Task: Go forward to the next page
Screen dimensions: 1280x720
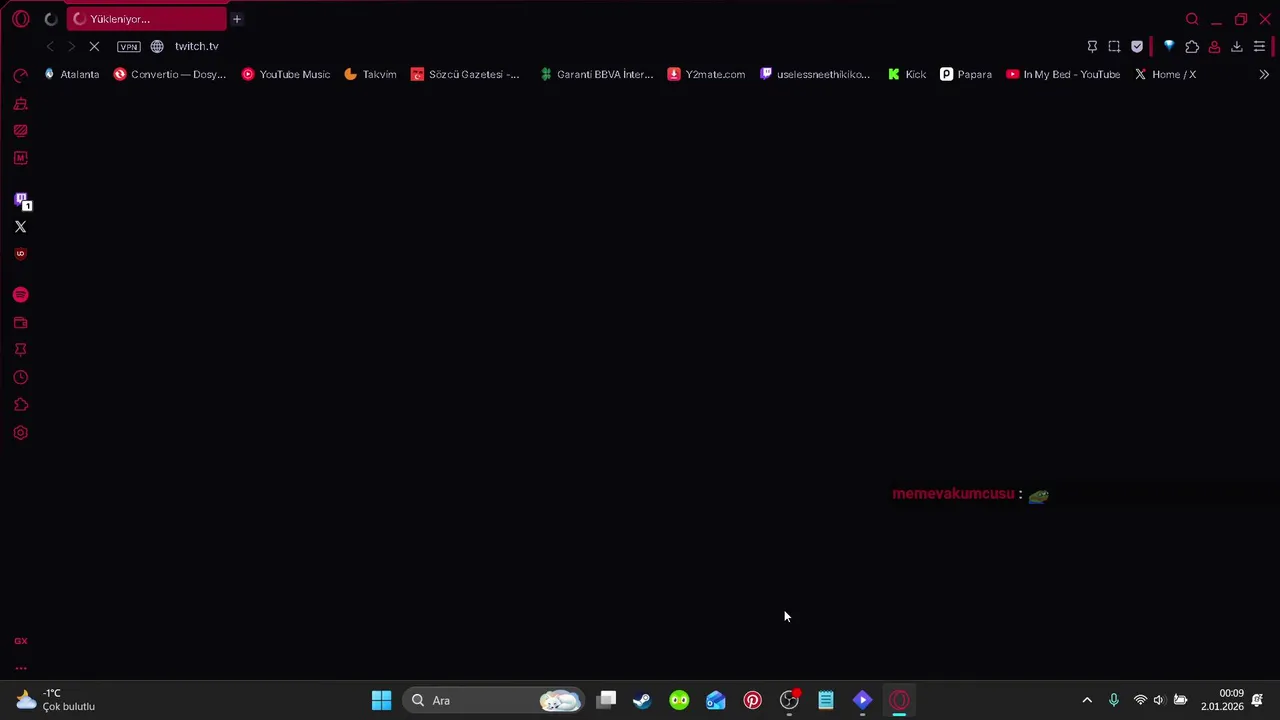Action: point(71,47)
